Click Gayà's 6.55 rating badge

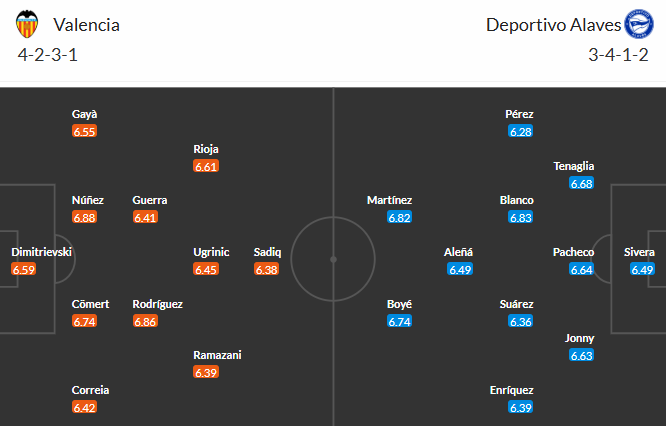pyautogui.click(x=84, y=131)
